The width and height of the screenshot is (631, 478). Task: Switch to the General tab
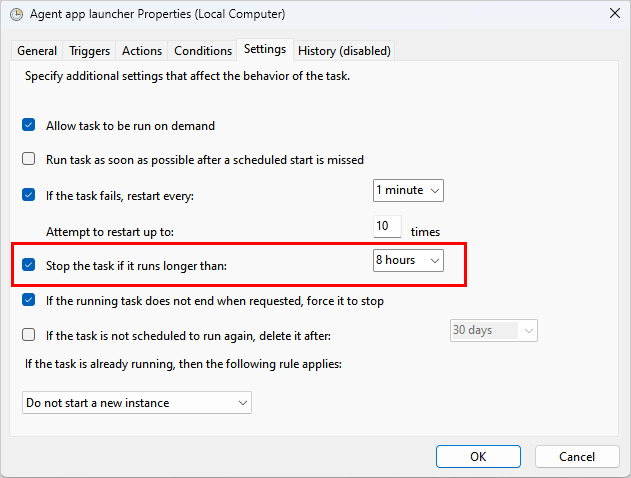(37, 51)
